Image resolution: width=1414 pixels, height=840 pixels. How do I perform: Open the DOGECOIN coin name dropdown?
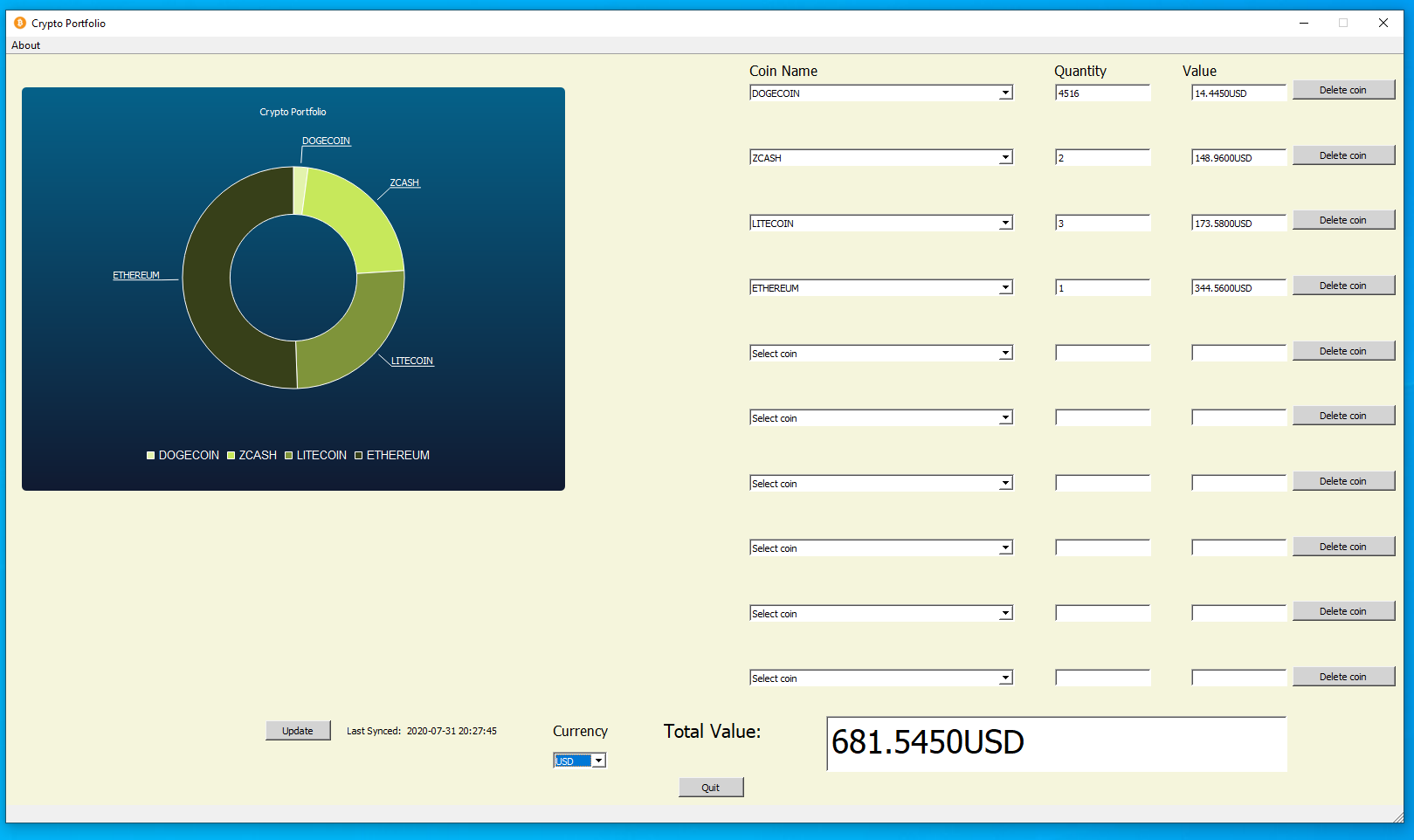(881, 93)
